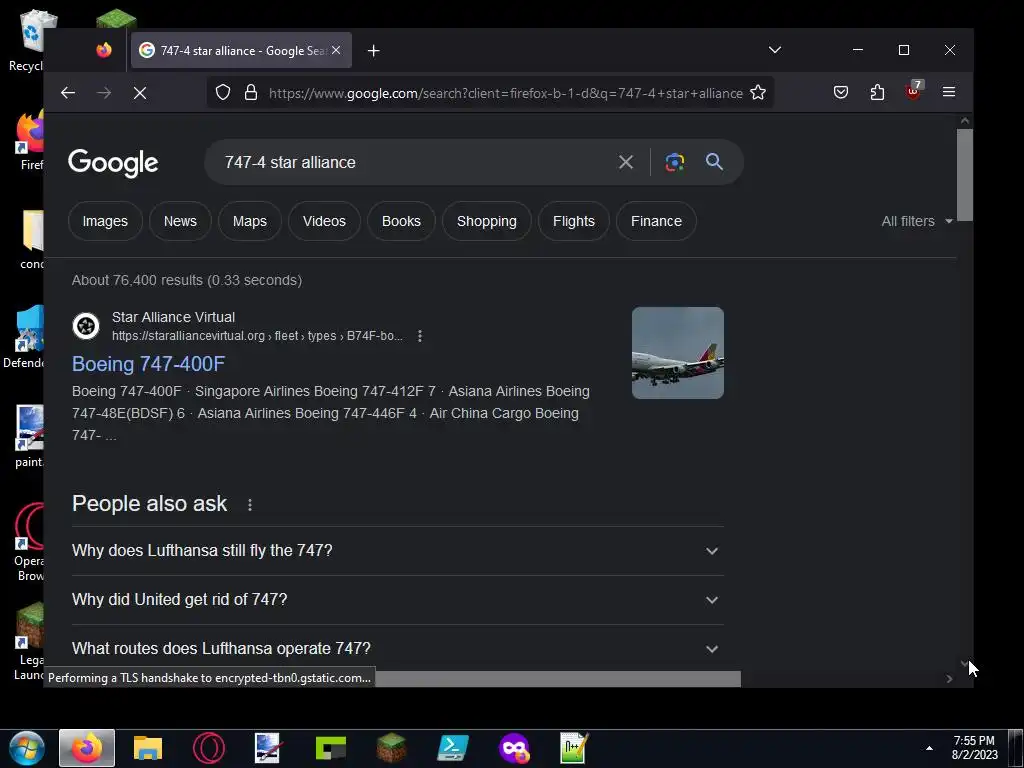
Task: Switch to the Flights filter
Action: tap(574, 221)
